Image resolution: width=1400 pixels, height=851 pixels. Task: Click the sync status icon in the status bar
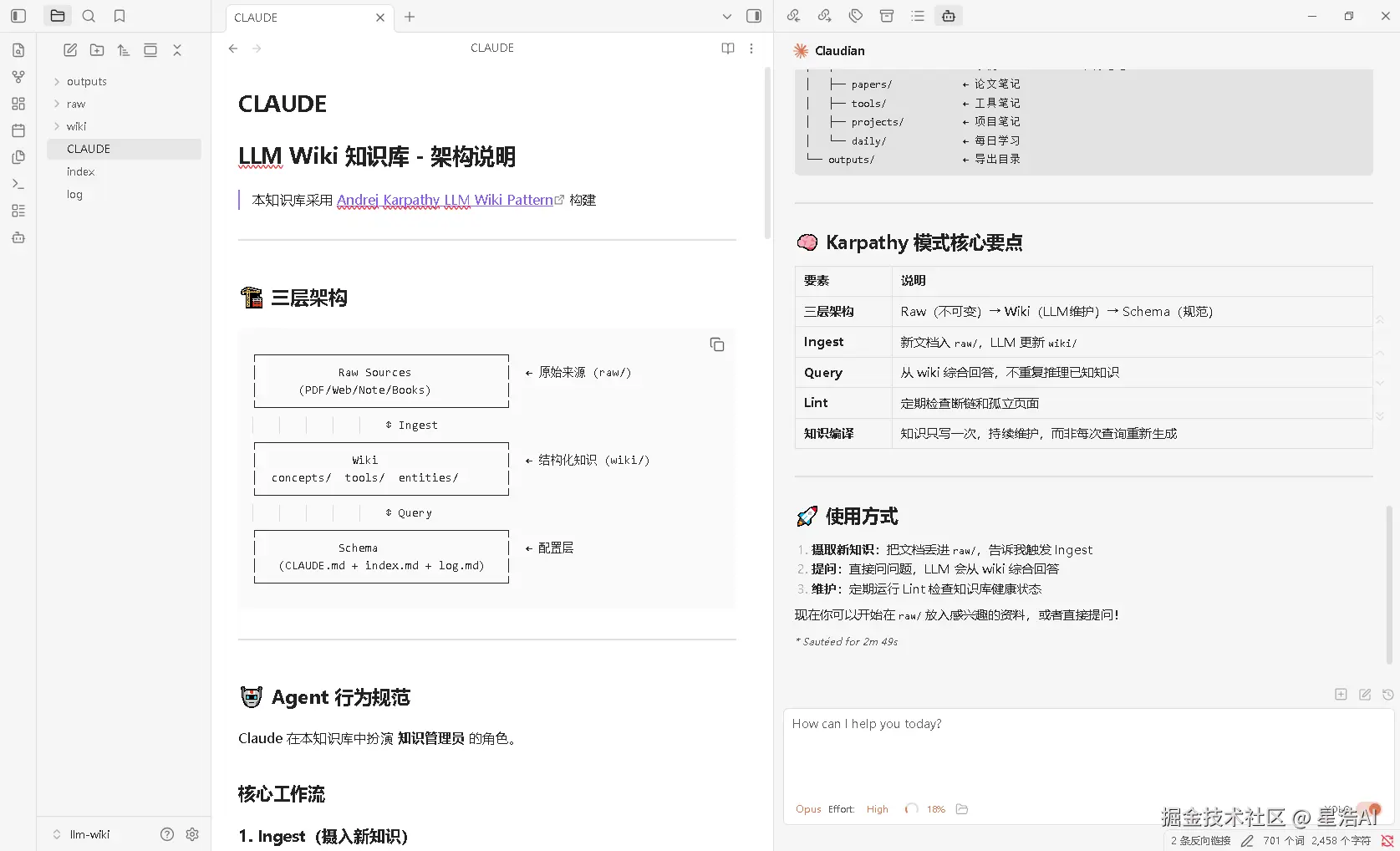click(x=1387, y=841)
